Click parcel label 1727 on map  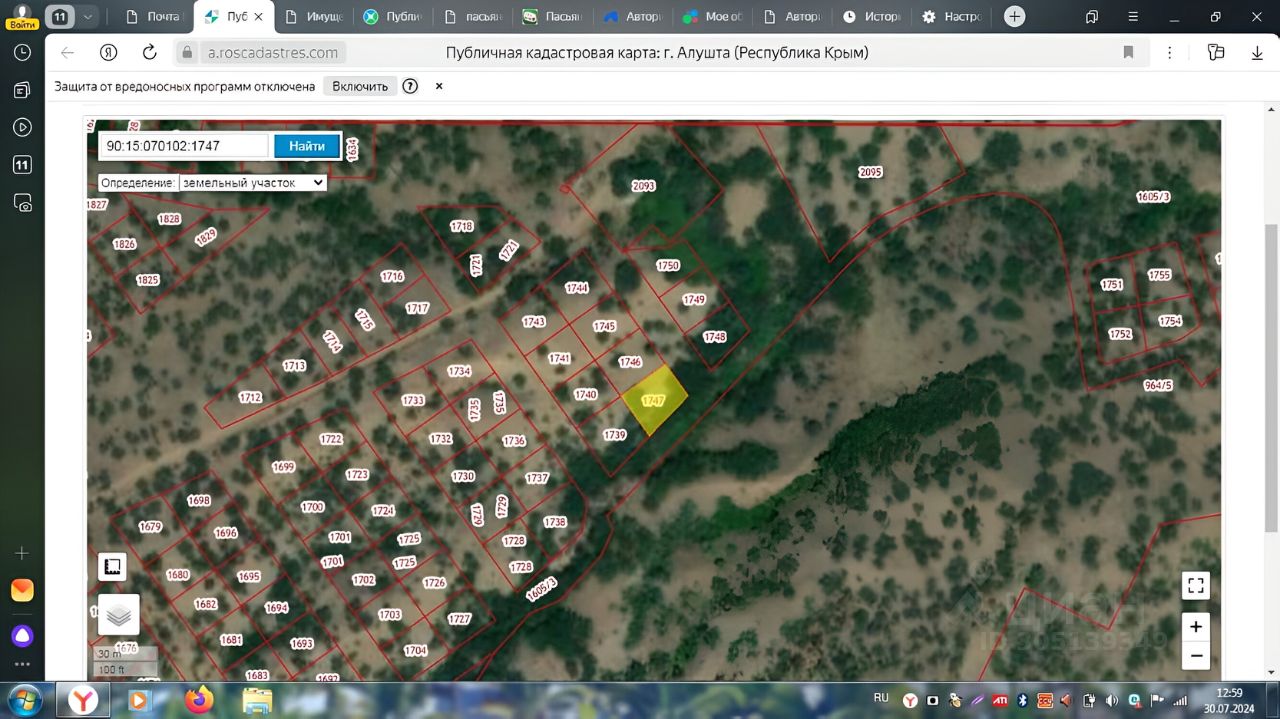[459, 619]
